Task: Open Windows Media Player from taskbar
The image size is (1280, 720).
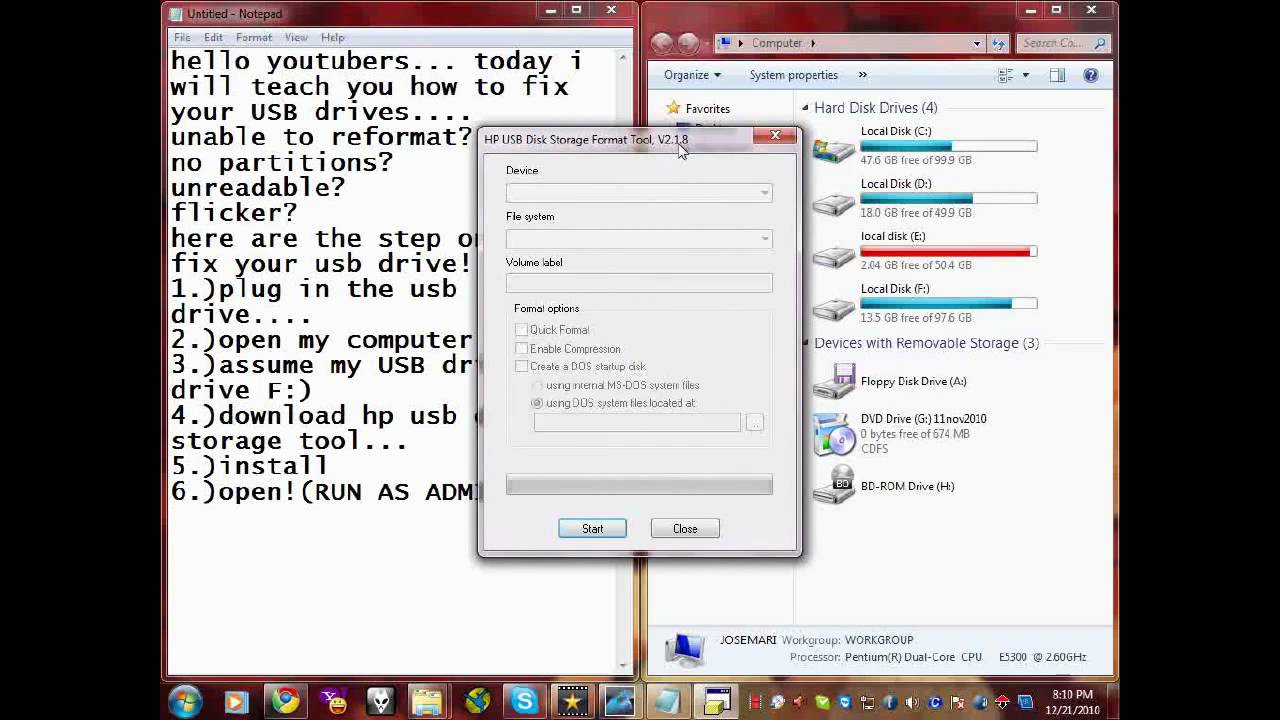Action: (236, 702)
